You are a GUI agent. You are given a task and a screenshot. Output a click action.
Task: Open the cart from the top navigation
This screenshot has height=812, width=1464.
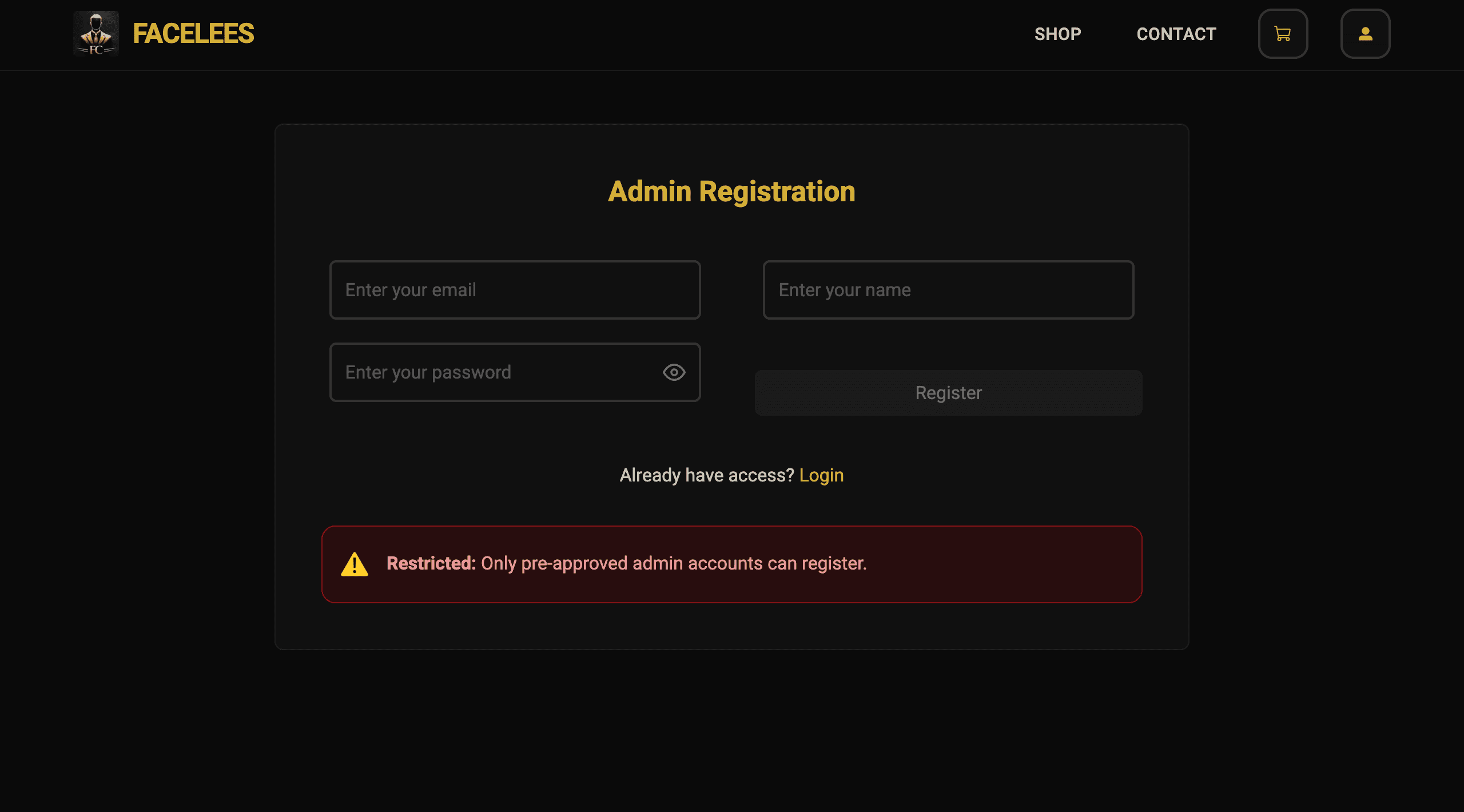(x=1283, y=34)
